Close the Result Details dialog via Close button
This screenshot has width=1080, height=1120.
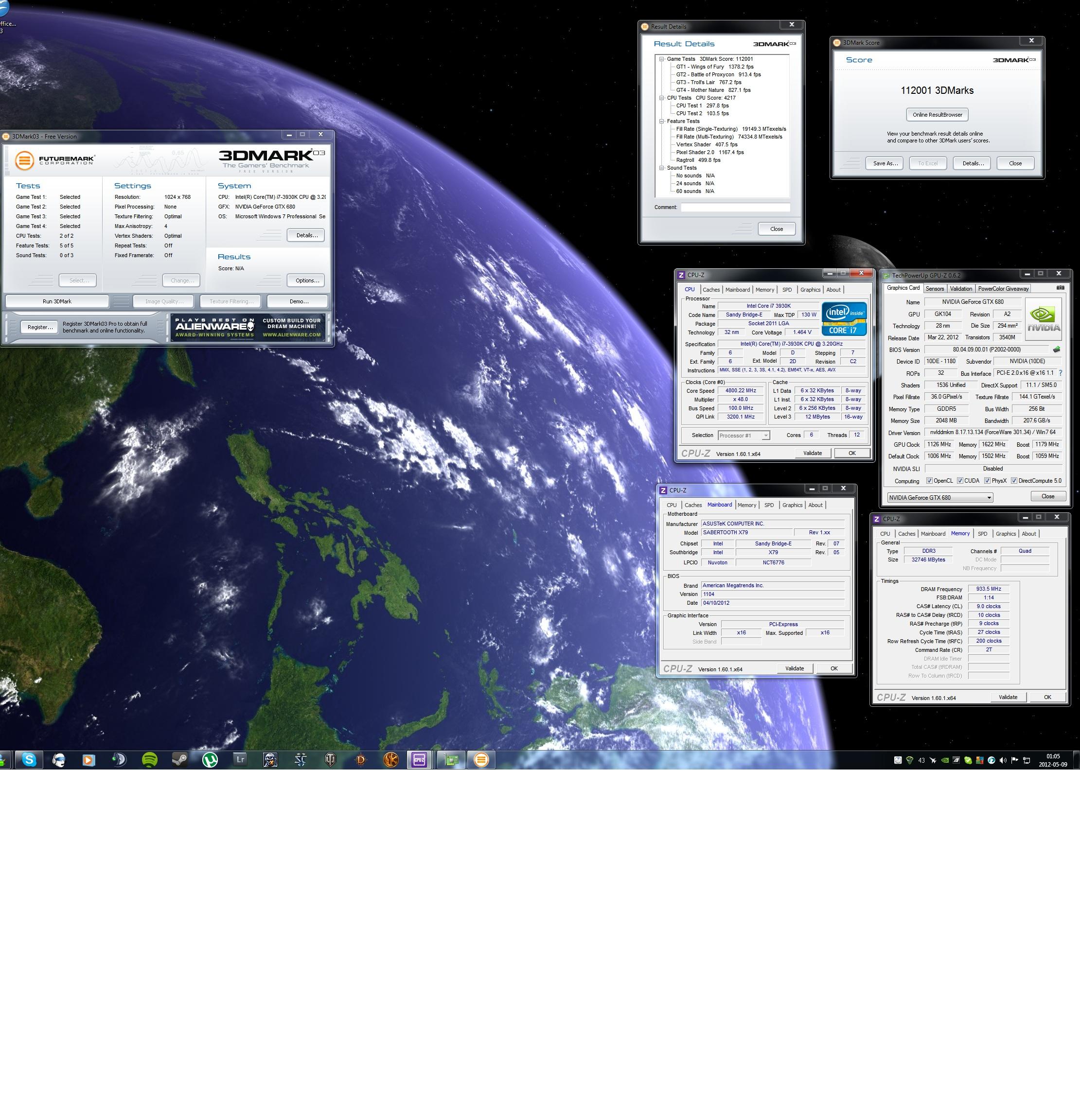777,229
